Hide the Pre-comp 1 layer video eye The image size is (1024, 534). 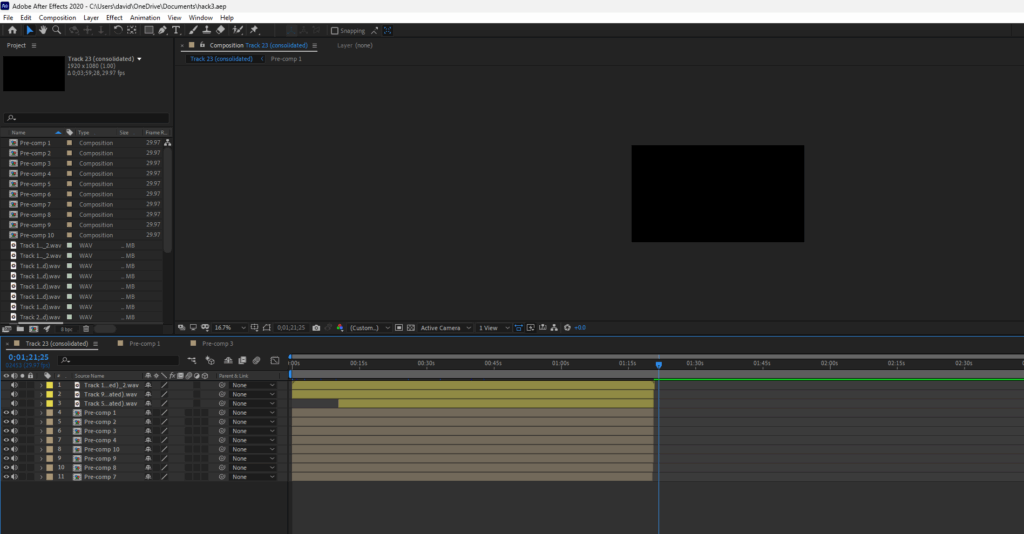tap(7, 413)
